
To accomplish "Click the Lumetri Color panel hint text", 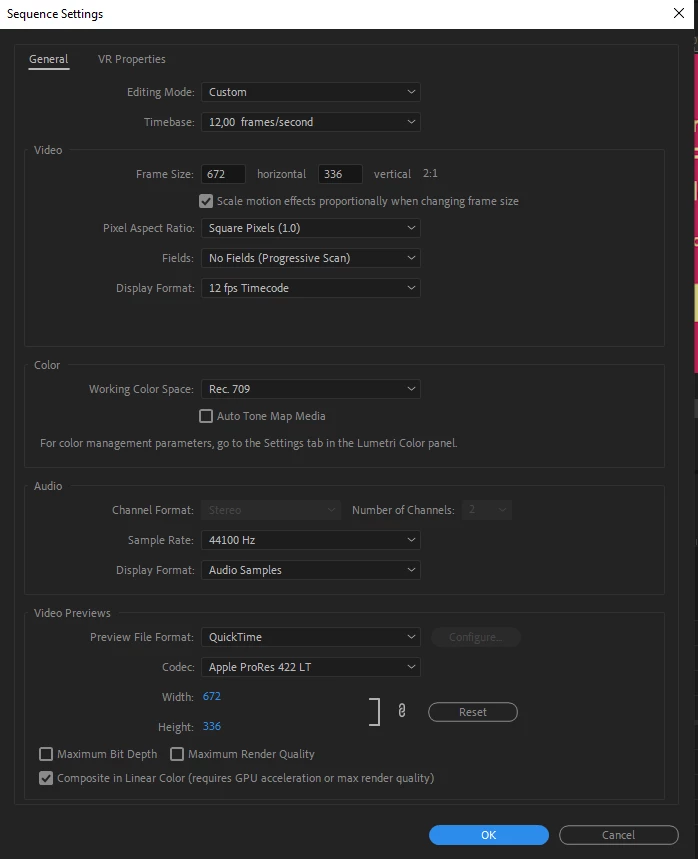I will tap(248, 443).
